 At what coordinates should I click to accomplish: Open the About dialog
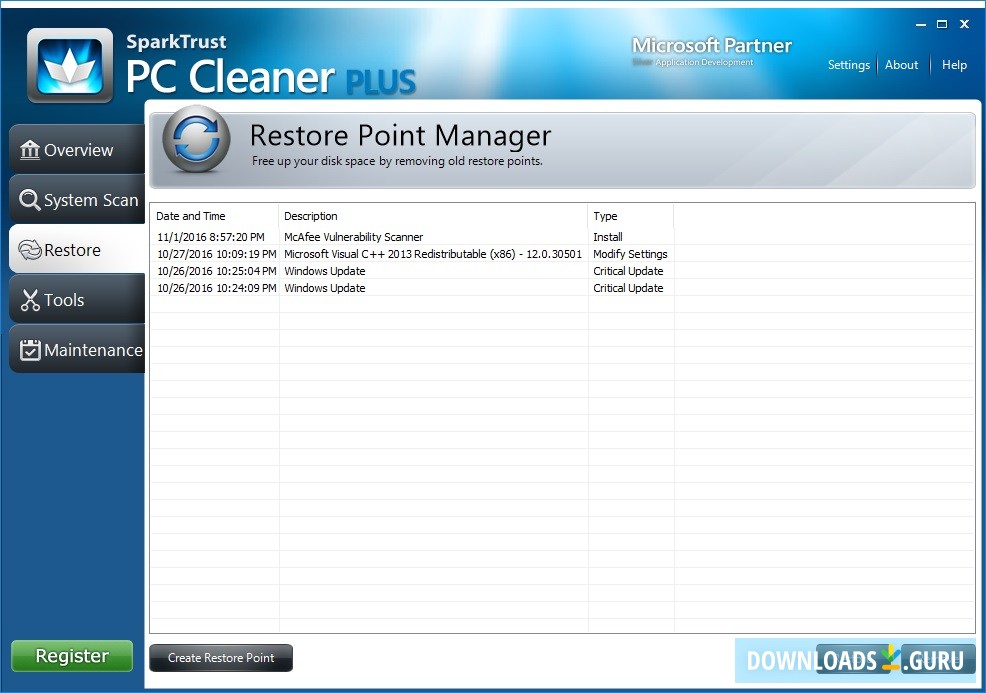(x=901, y=64)
